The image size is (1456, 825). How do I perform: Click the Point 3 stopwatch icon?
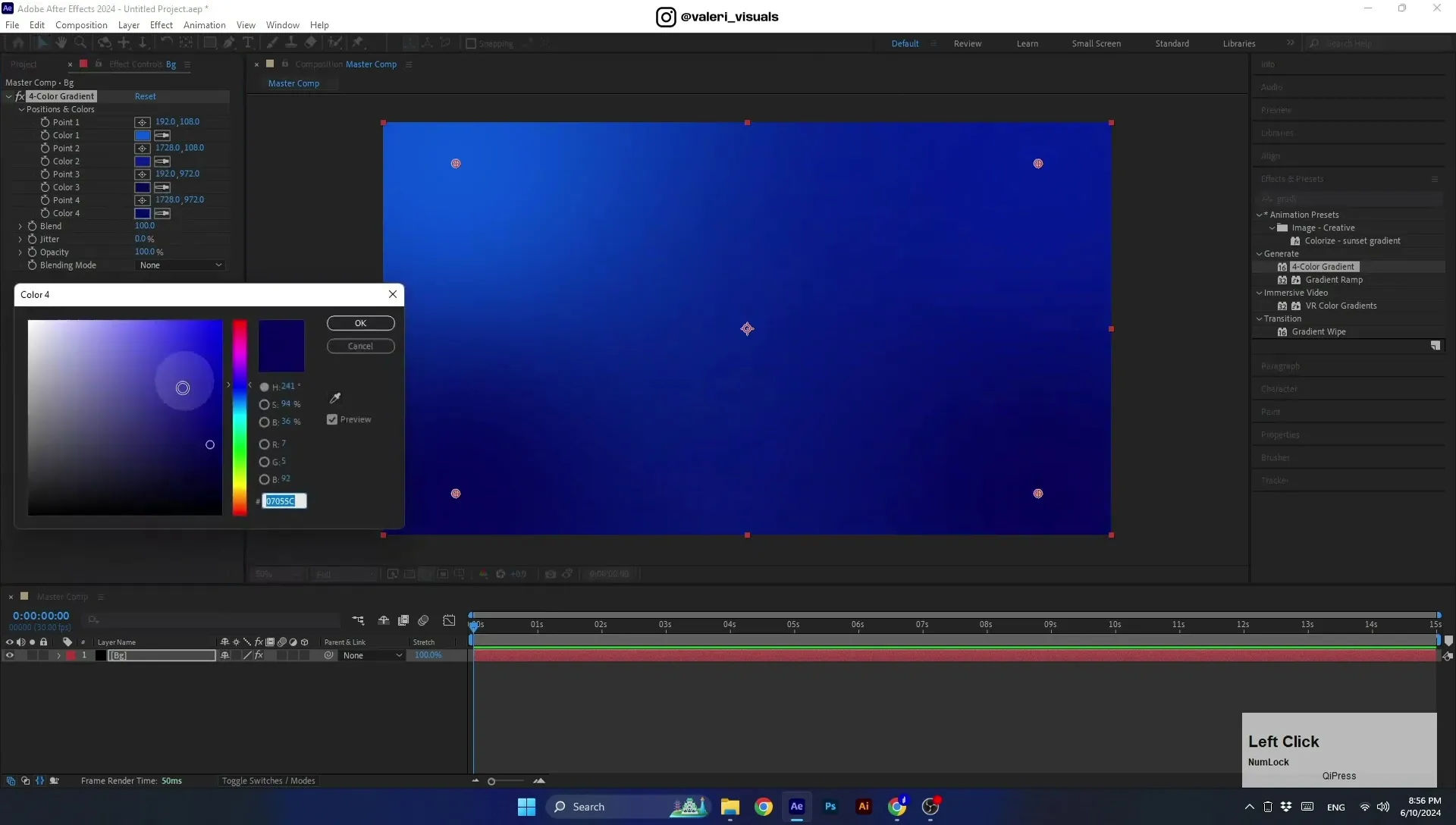[x=45, y=174]
